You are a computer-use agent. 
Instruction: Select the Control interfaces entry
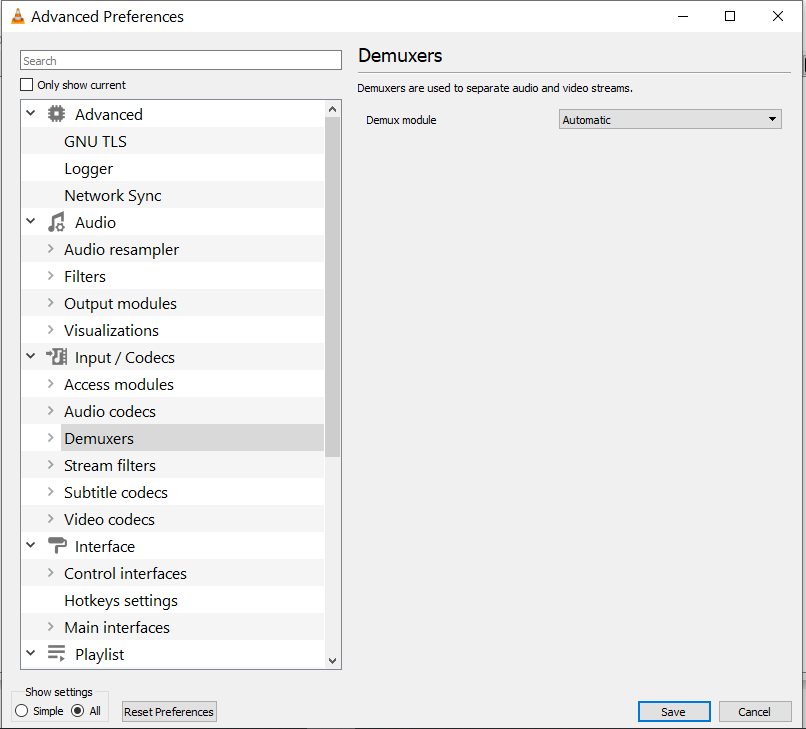[125, 573]
